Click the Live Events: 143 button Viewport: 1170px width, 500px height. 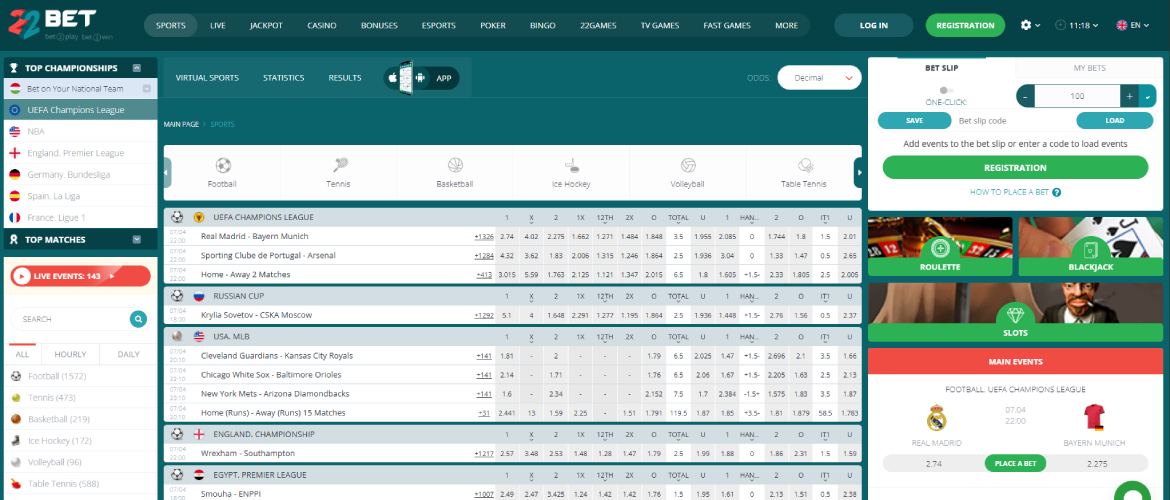click(81, 276)
